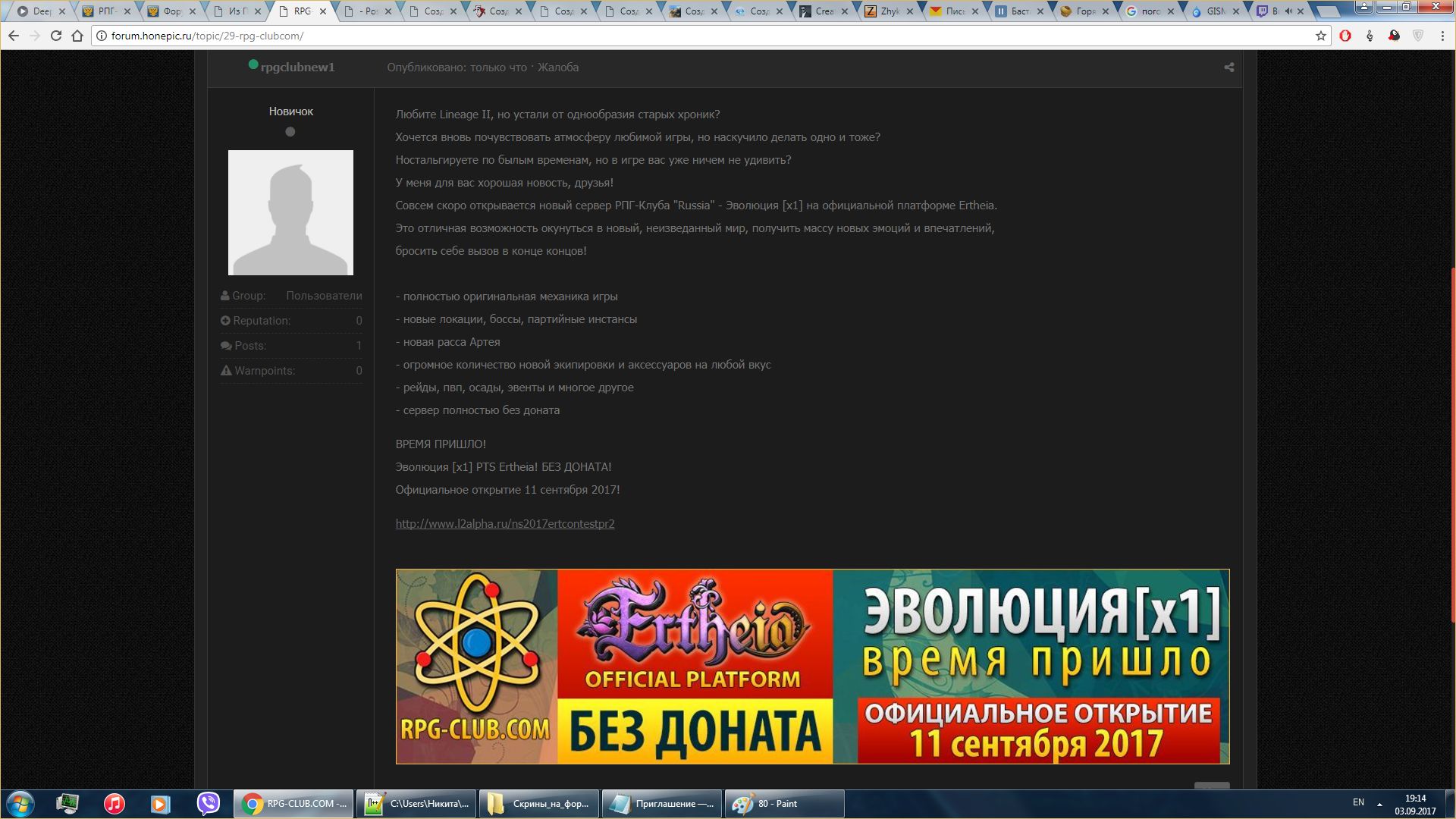Click the default user avatar image
Screen dimensions: 1456x819
click(x=290, y=212)
